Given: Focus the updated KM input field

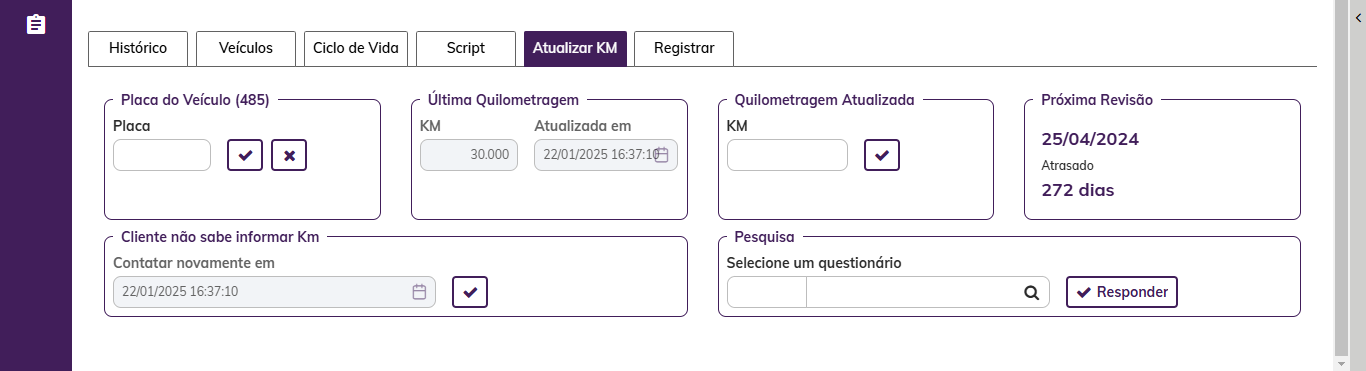Looking at the screenshot, I should 787,155.
